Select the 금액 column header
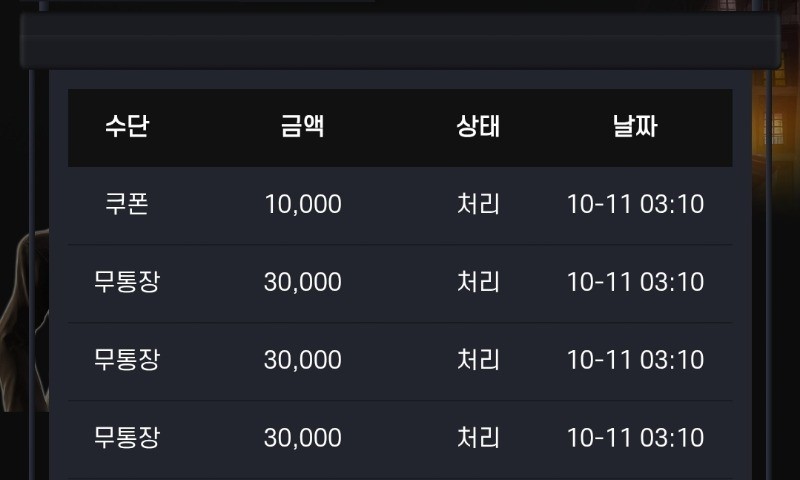Screen dimensions: 800x480 [302, 127]
